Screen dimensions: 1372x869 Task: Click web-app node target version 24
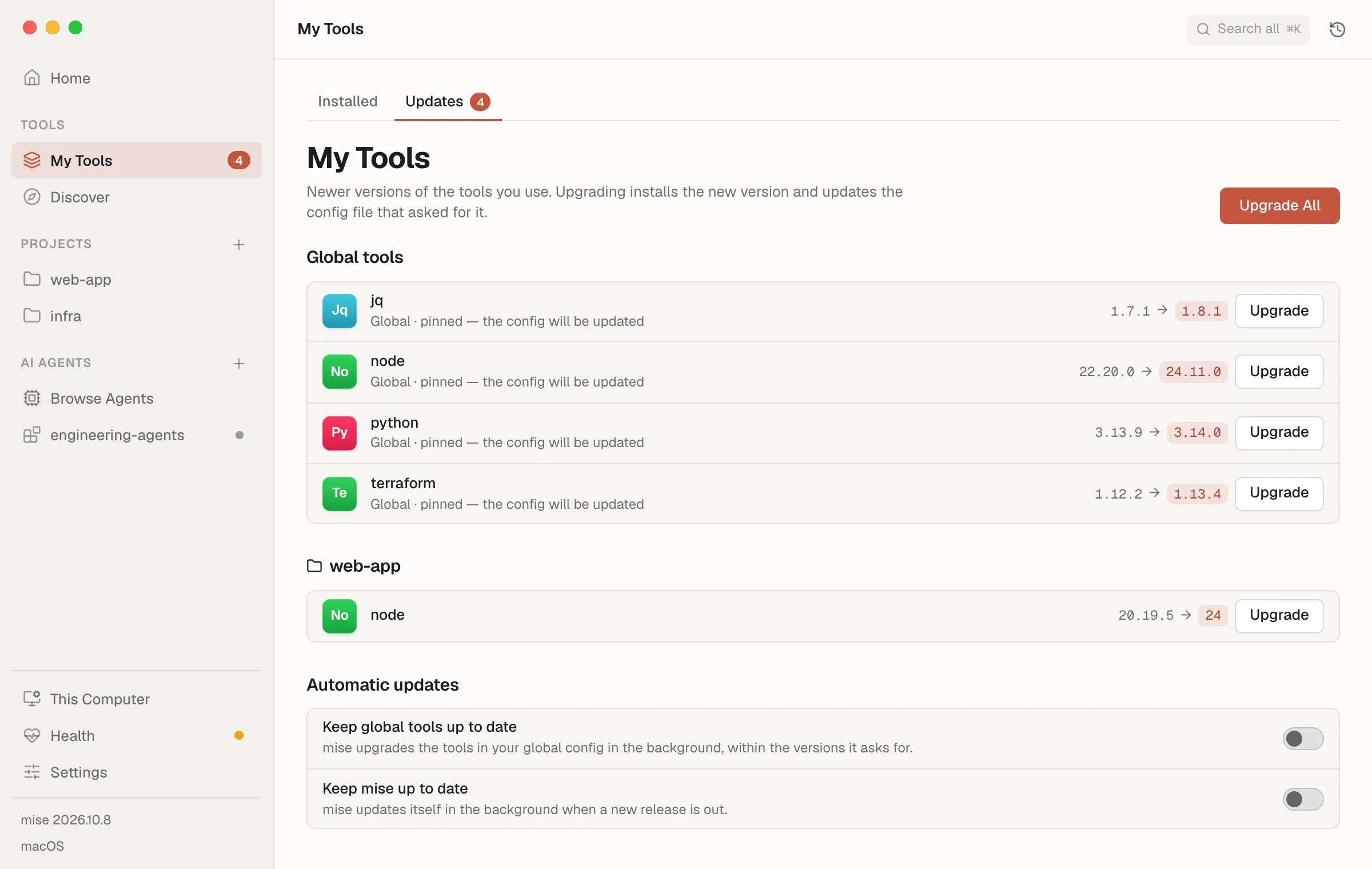(x=1213, y=615)
